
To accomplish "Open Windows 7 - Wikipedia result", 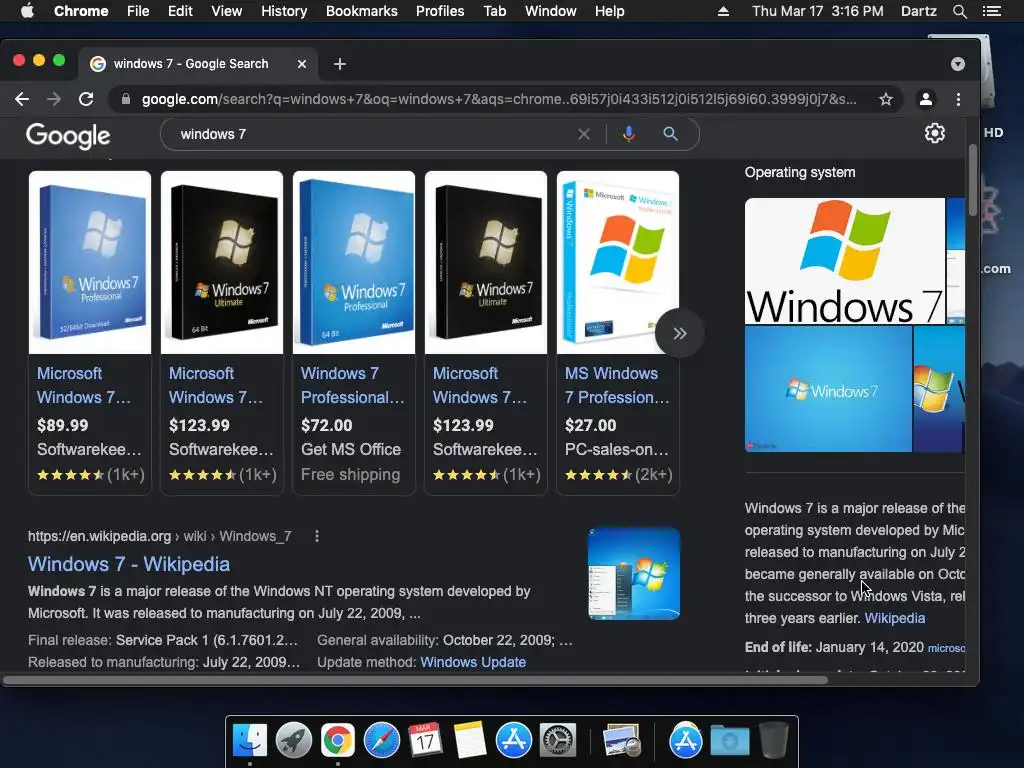I will (x=129, y=564).
